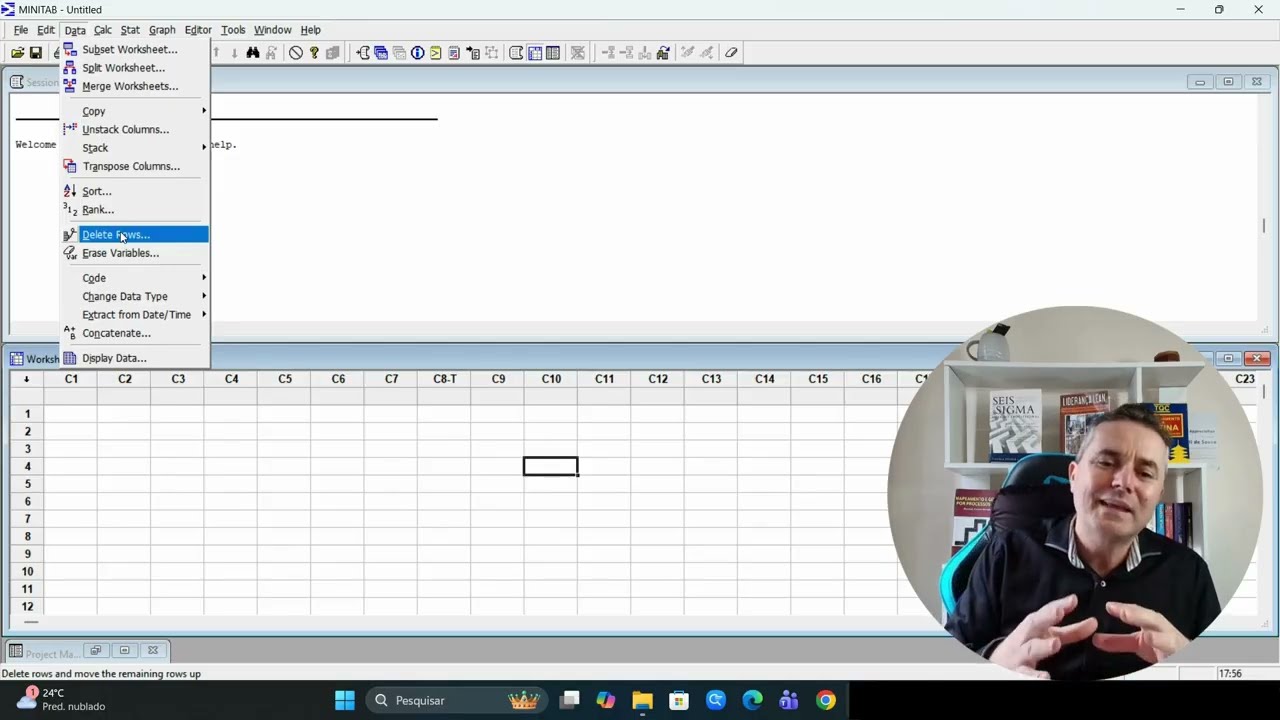The width and height of the screenshot is (1280, 720).
Task: Click the Close All Graphs toolbar icon
Action: [577, 53]
